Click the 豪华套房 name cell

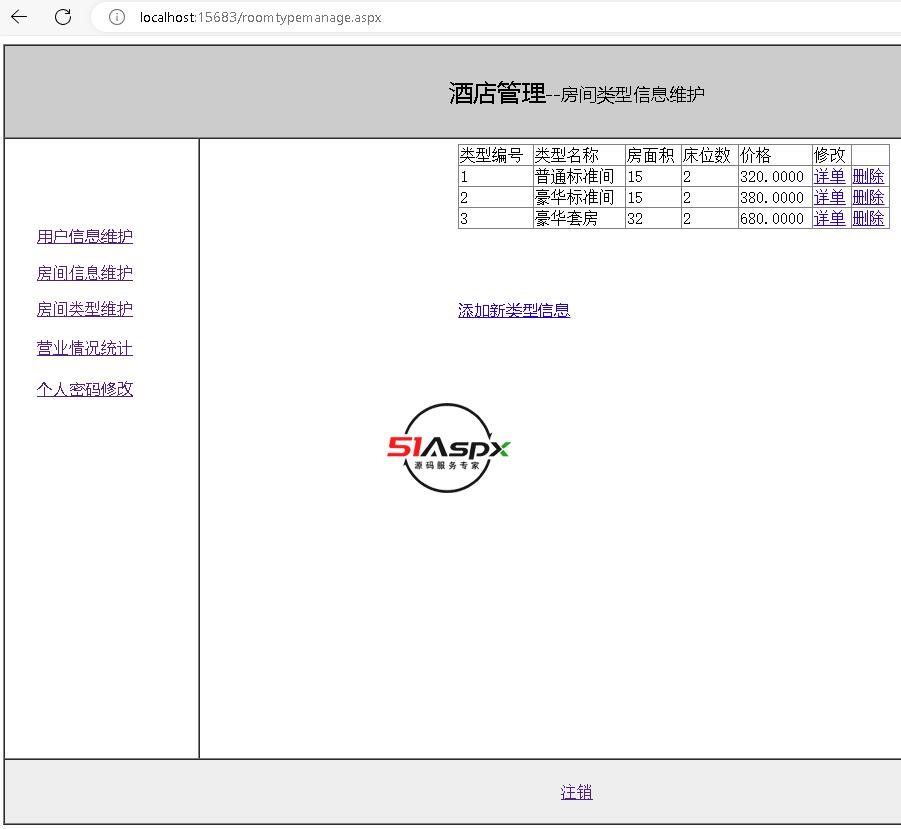click(x=567, y=218)
